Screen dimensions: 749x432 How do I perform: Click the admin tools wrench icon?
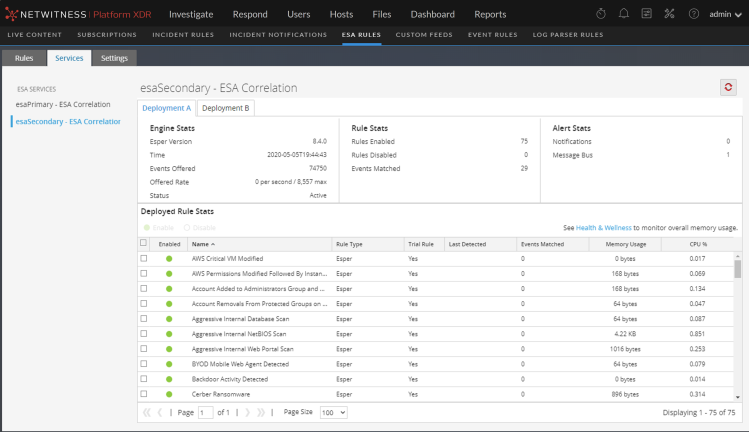tap(670, 14)
